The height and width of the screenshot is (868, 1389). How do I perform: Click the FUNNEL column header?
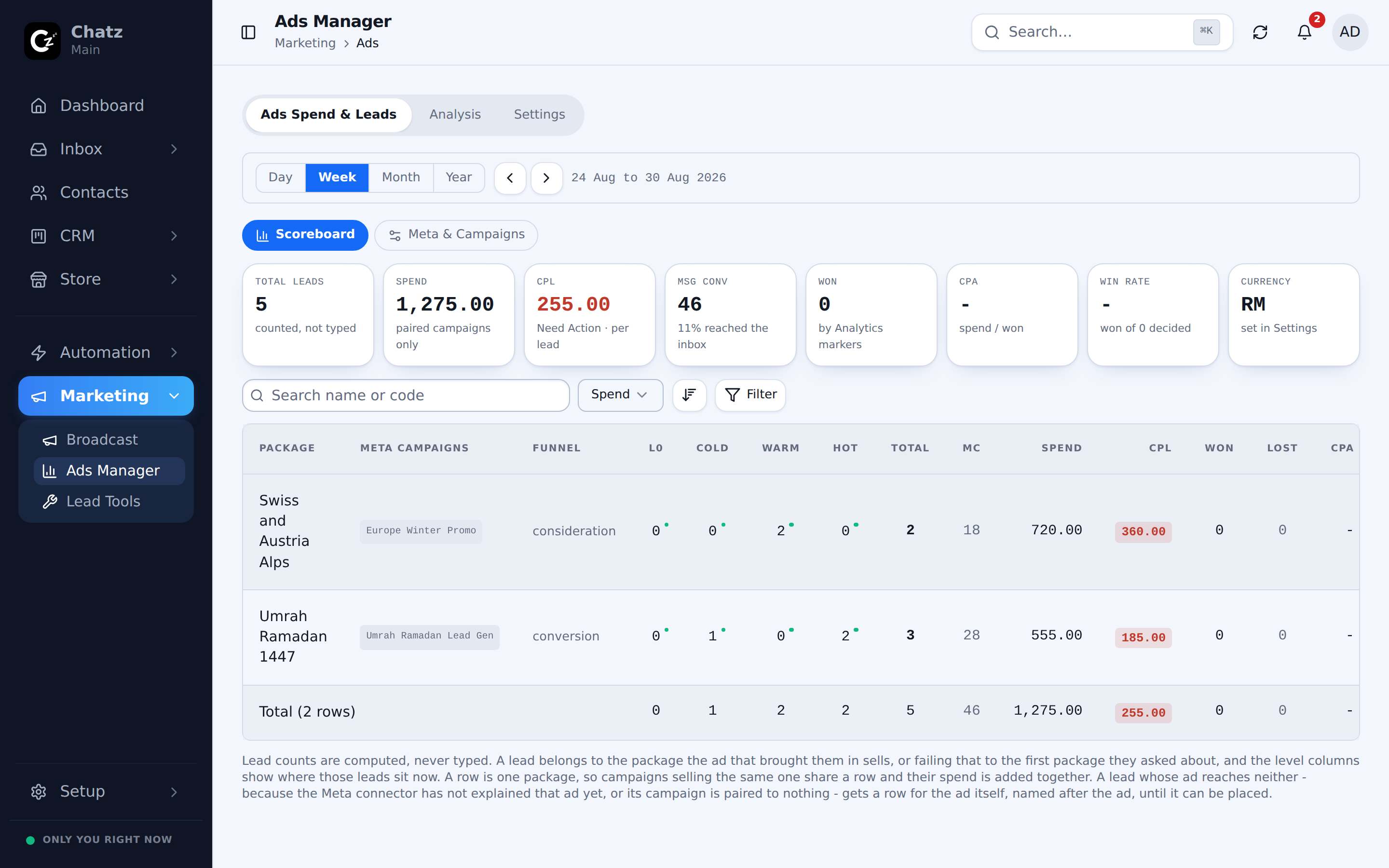pyautogui.click(x=557, y=448)
